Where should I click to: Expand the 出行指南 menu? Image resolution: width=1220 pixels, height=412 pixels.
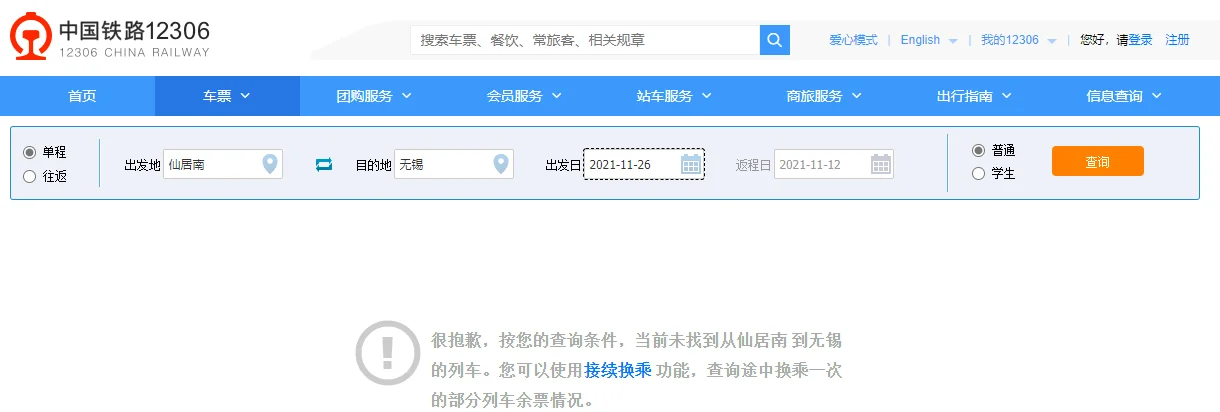[x=975, y=96]
